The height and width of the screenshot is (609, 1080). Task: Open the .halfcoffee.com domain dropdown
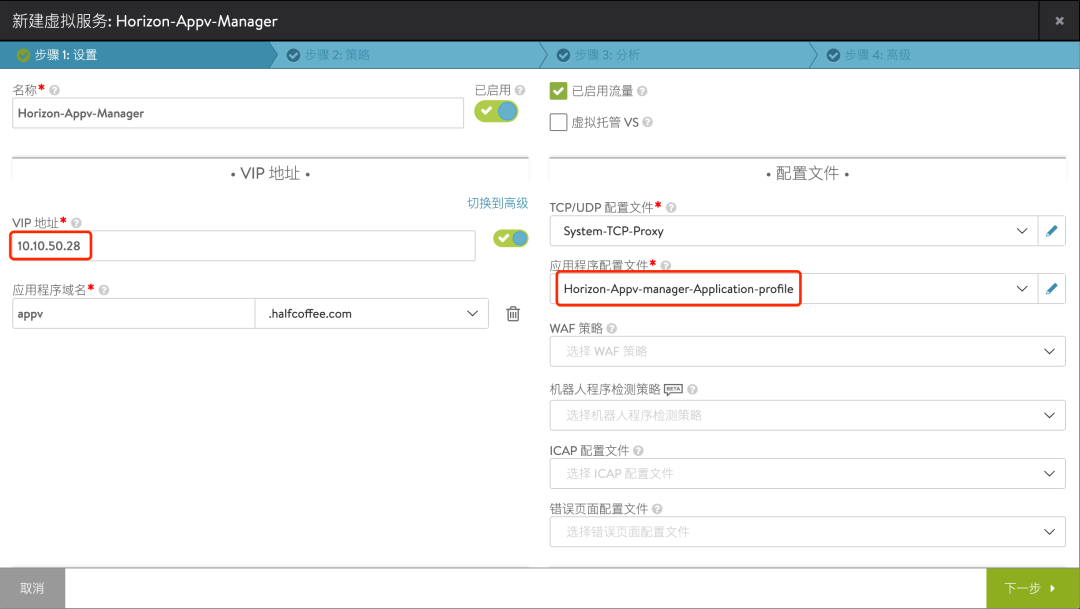(x=371, y=313)
